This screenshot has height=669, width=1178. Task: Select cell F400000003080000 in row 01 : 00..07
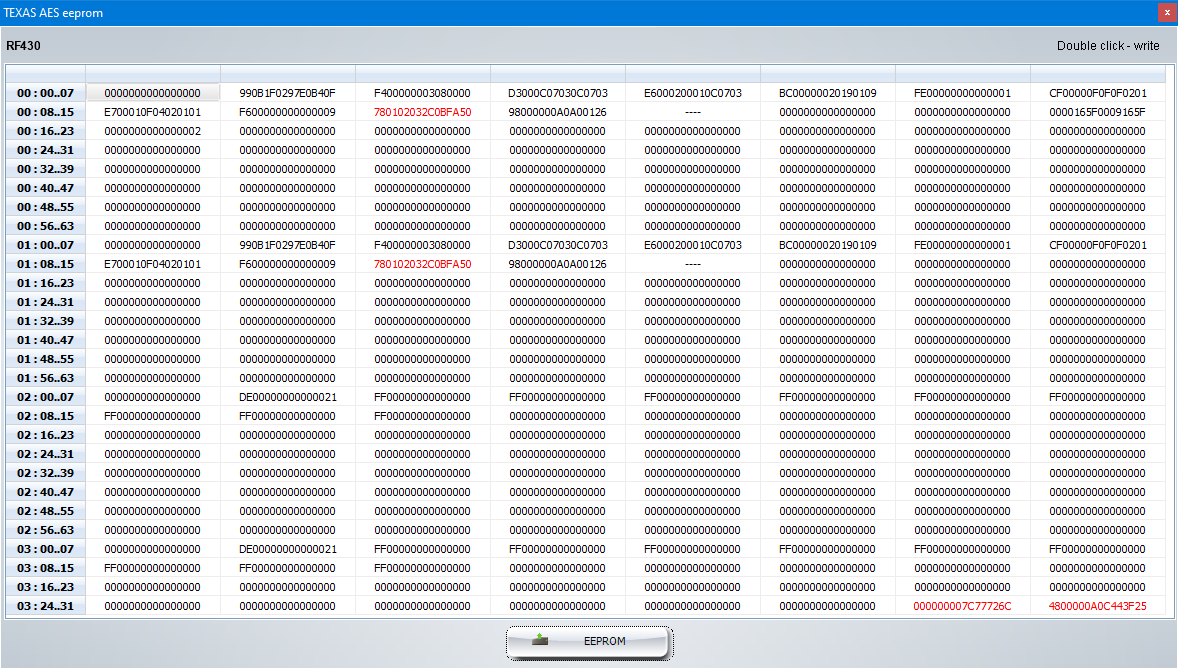(x=423, y=245)
